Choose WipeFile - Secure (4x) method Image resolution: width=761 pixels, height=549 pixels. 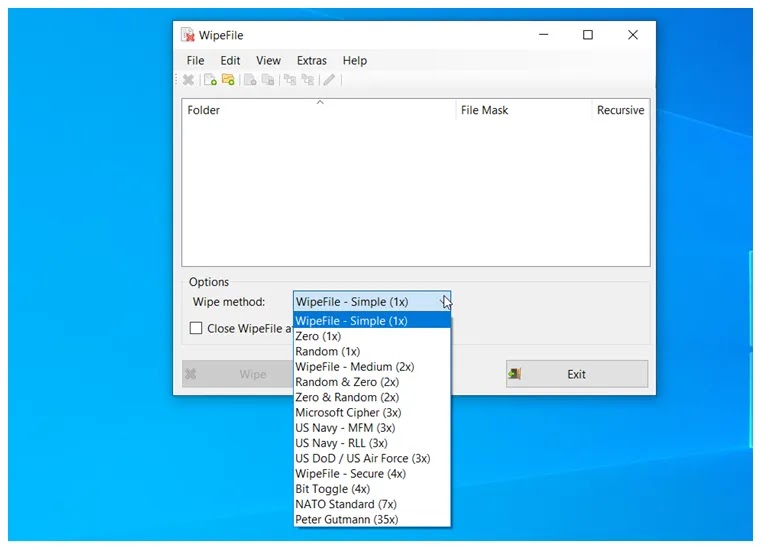point(372,474)
